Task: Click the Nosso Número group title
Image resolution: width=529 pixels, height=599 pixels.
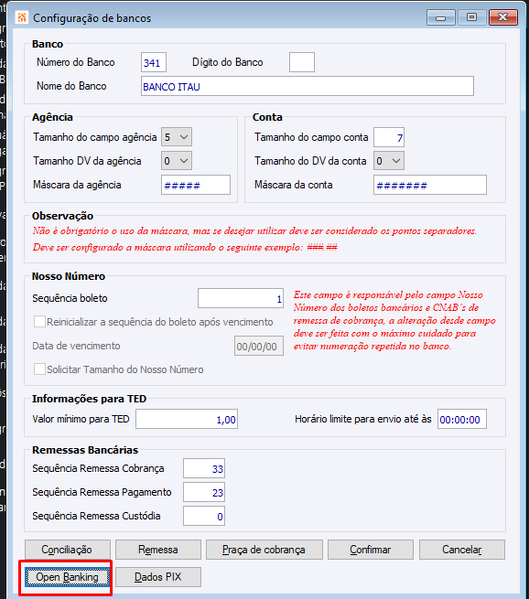Action: (68, 276)
